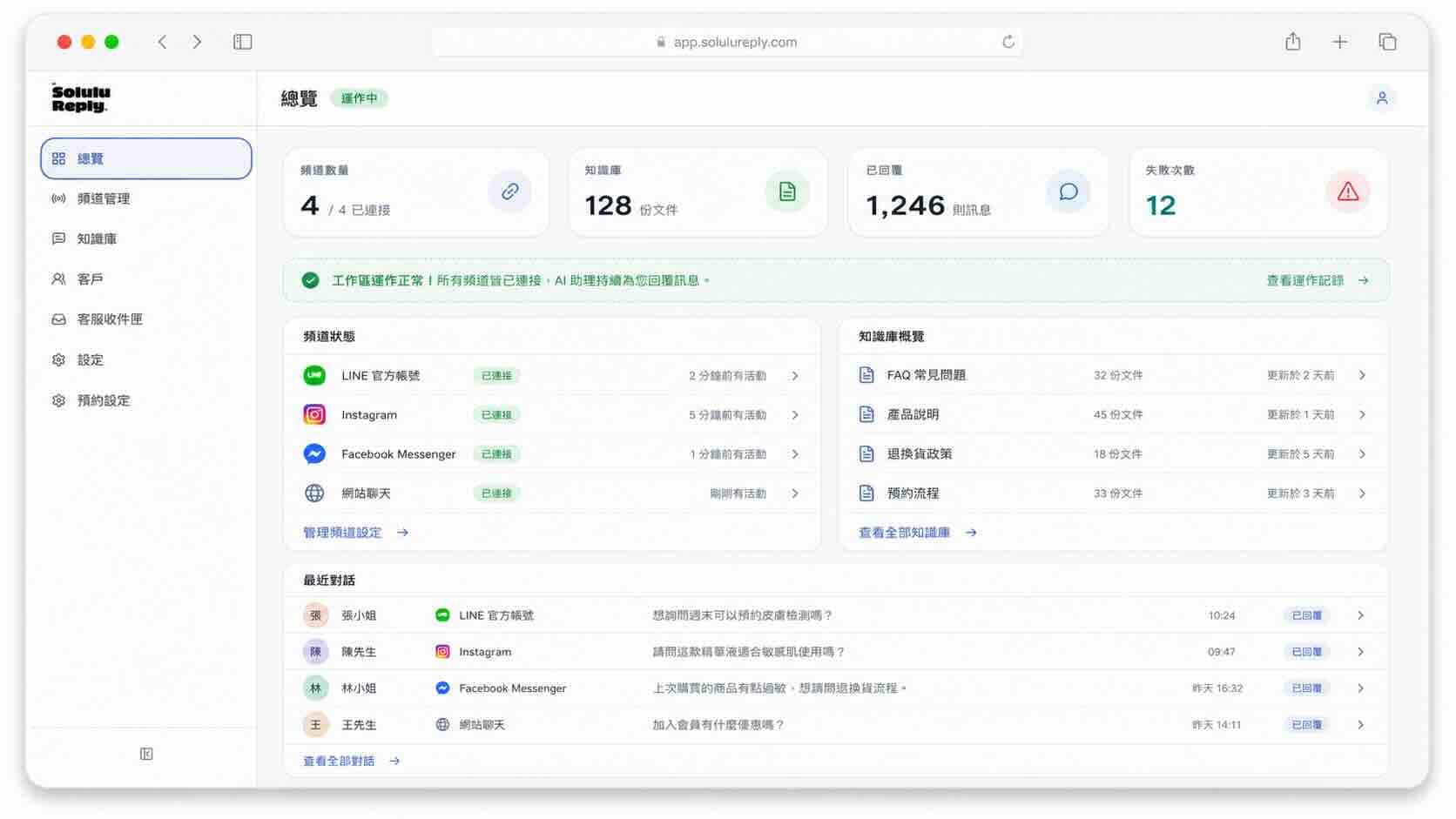
Task: Click the Messenger icon in 林小姐 row
Action: 442,688
